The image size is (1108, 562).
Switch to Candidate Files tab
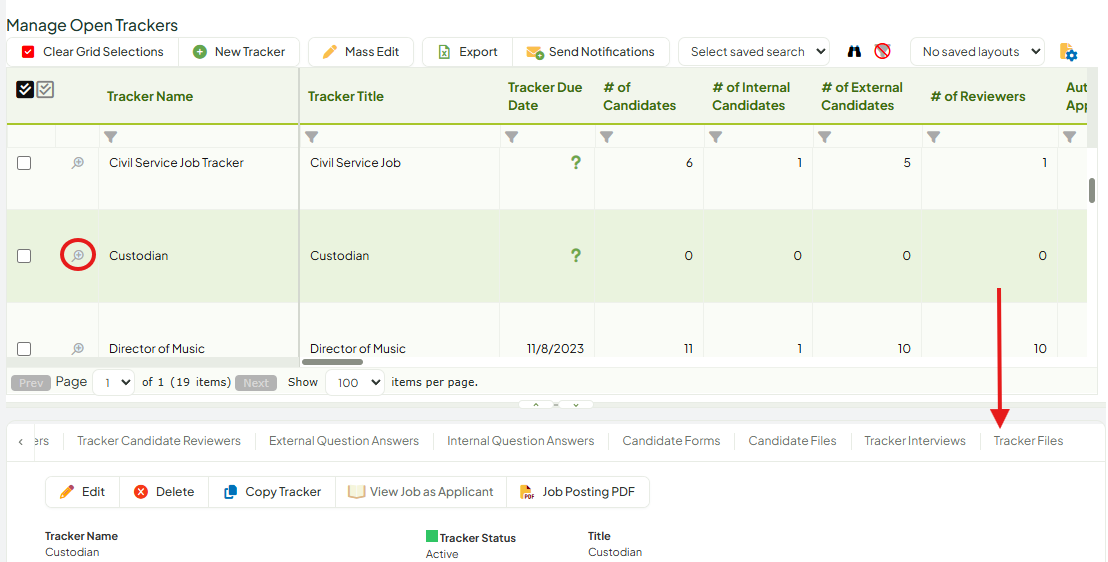(x=792, y=441)
